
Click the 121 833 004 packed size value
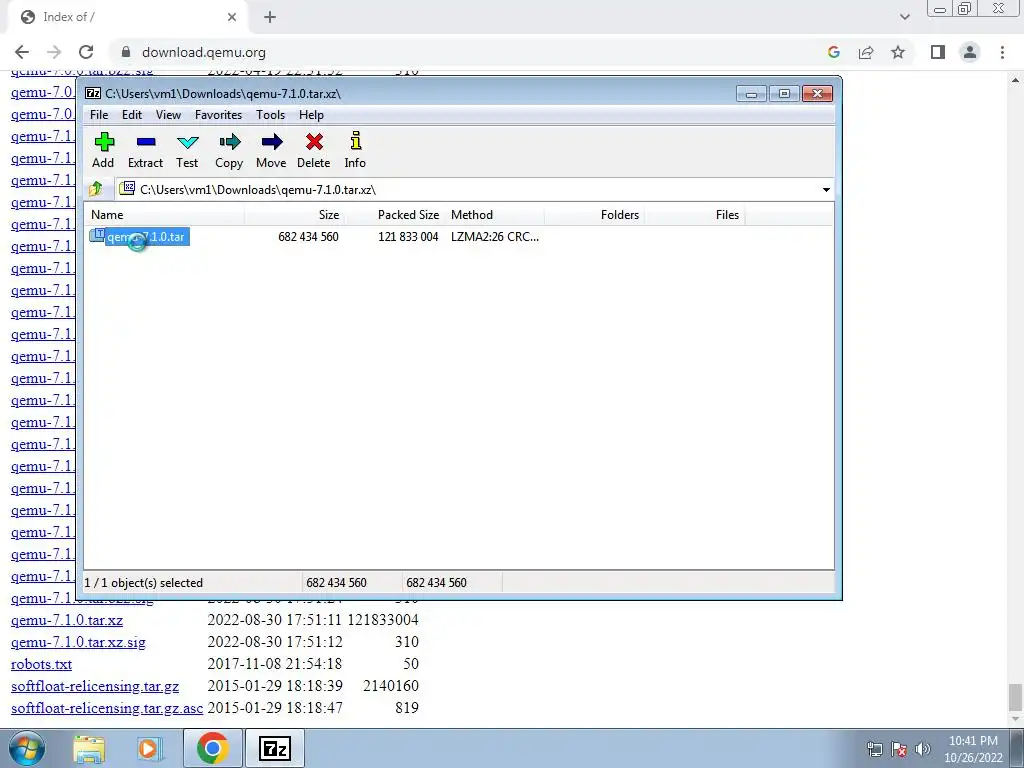(x=408, y=237)
